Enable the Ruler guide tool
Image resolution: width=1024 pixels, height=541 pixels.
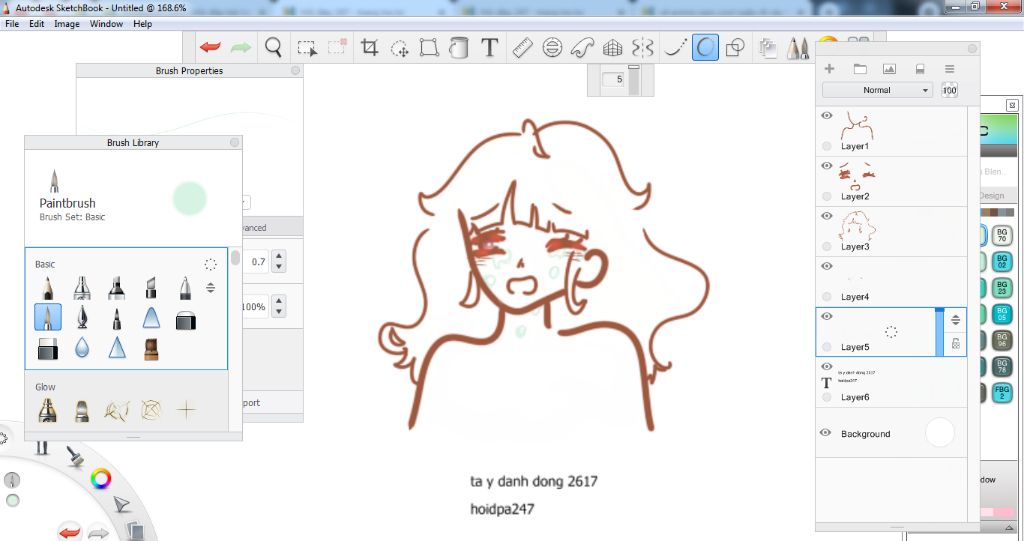point(522,47)
